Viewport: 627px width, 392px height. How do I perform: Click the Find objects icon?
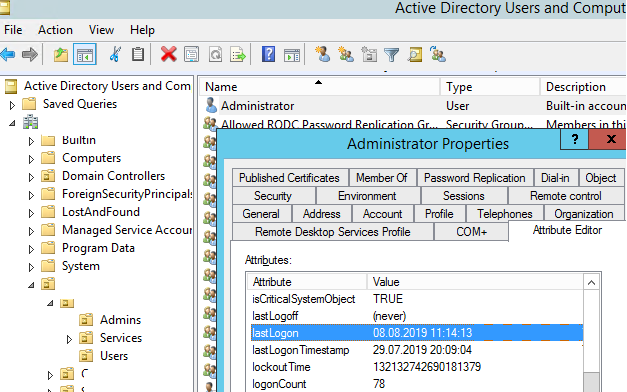point(415,54)
